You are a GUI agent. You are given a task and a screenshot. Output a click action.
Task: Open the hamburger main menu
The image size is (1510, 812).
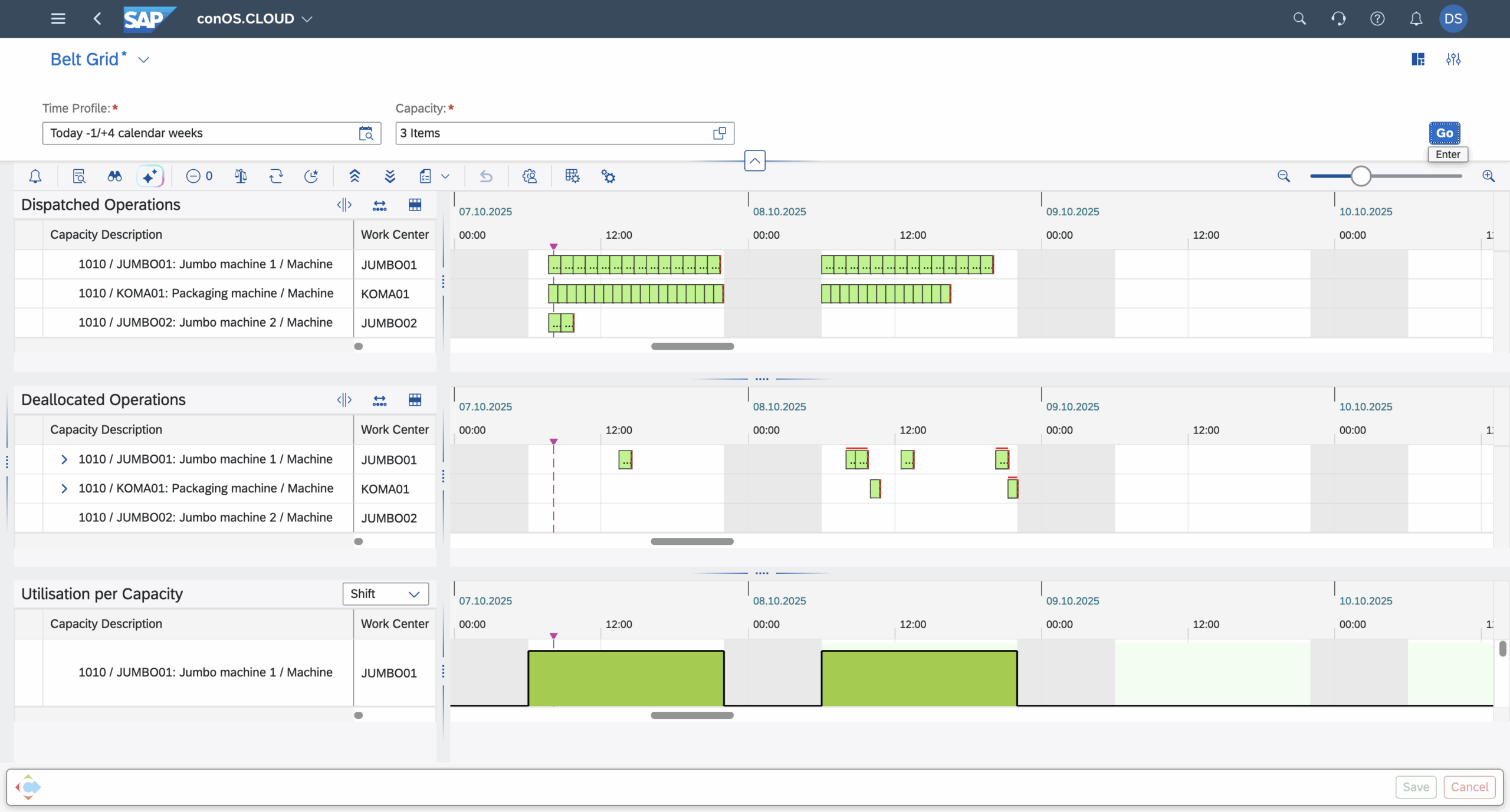[58, 18]
